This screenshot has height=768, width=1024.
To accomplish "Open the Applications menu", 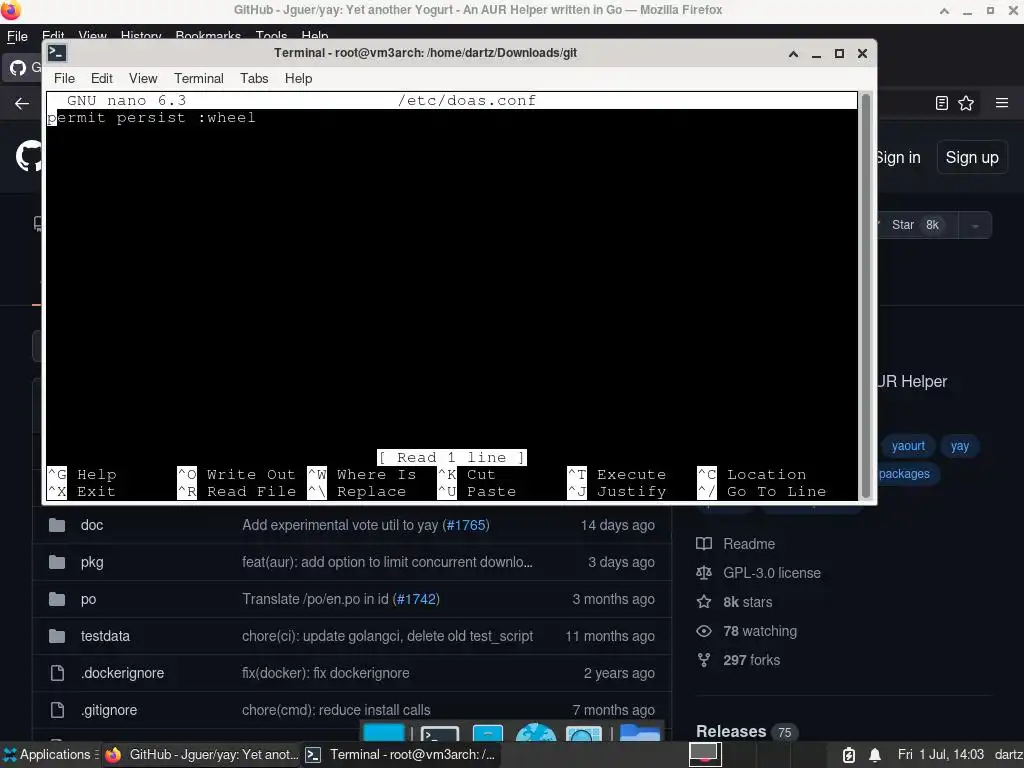I will 49,754.
